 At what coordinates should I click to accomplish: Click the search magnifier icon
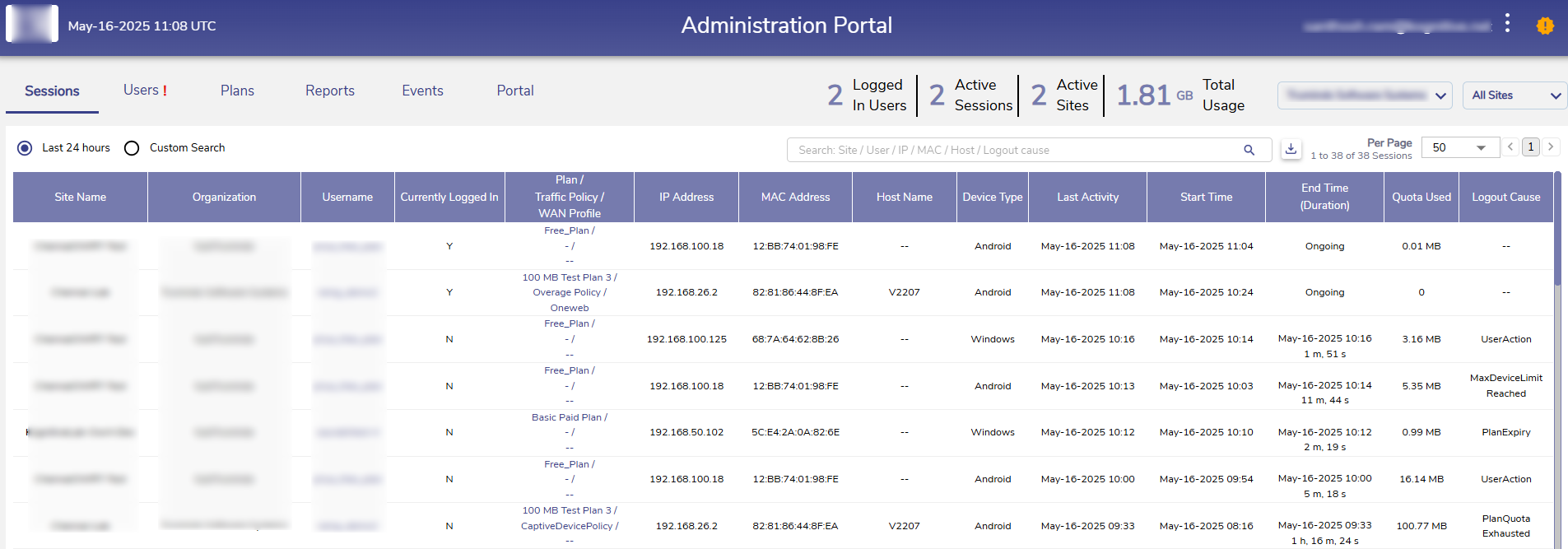click(1249, 150)
